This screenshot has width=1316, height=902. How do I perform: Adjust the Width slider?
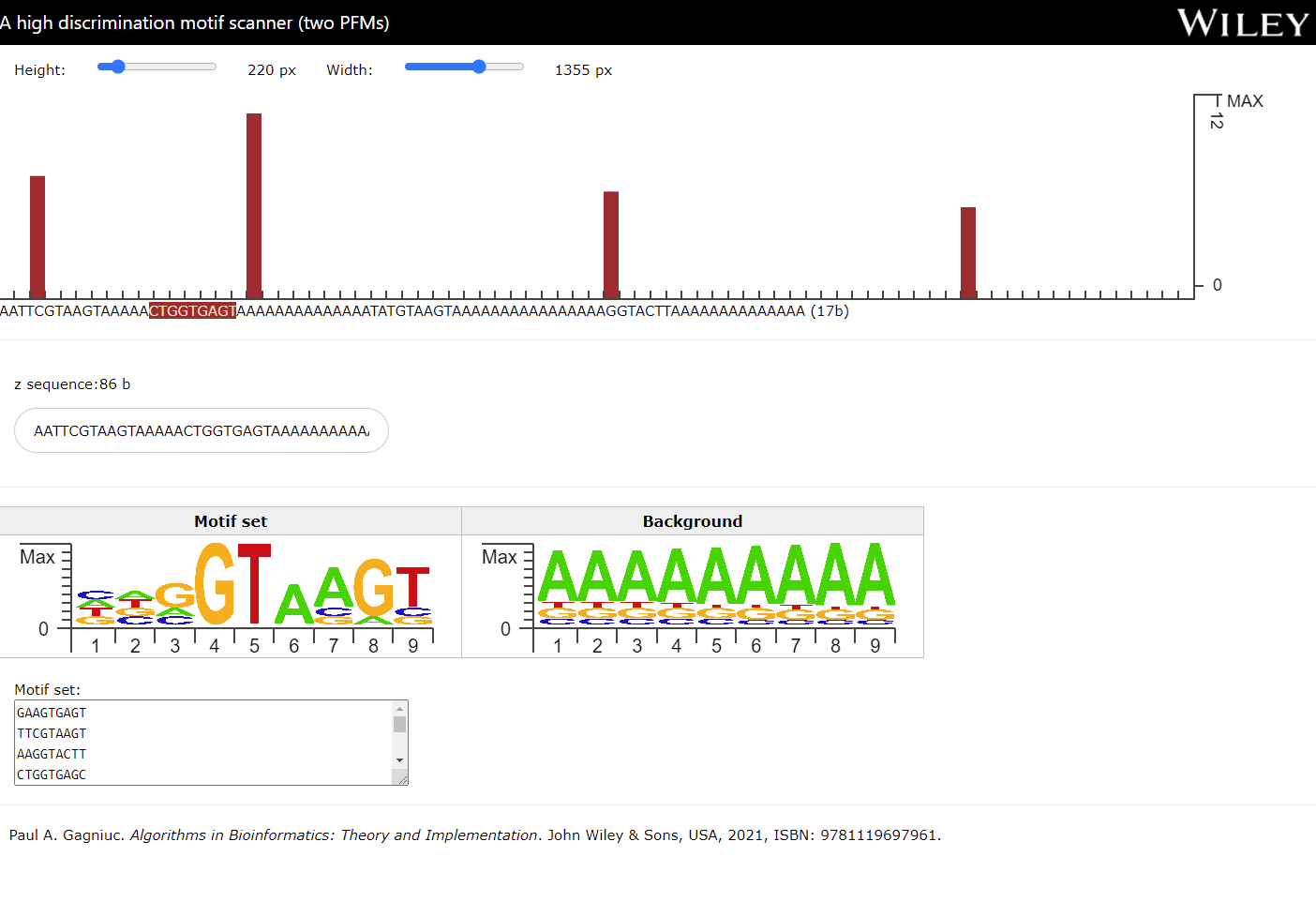pos(464,67)
